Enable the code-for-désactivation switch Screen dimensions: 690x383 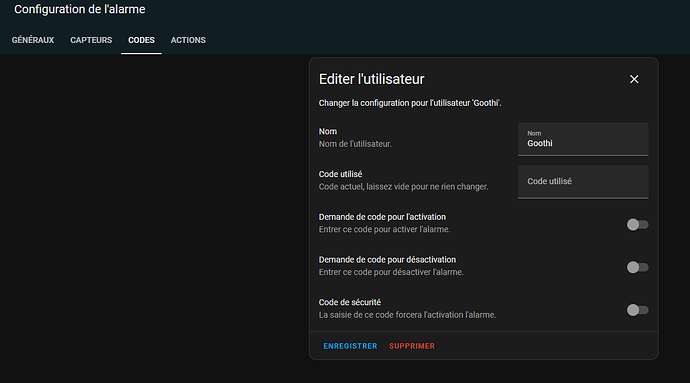click(637, 267)
